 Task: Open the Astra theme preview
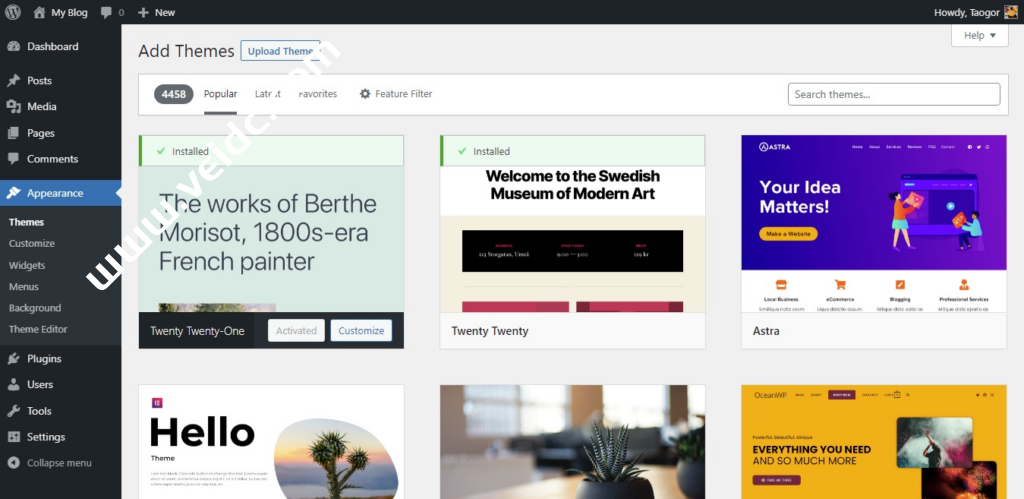(x=874, y=223)
